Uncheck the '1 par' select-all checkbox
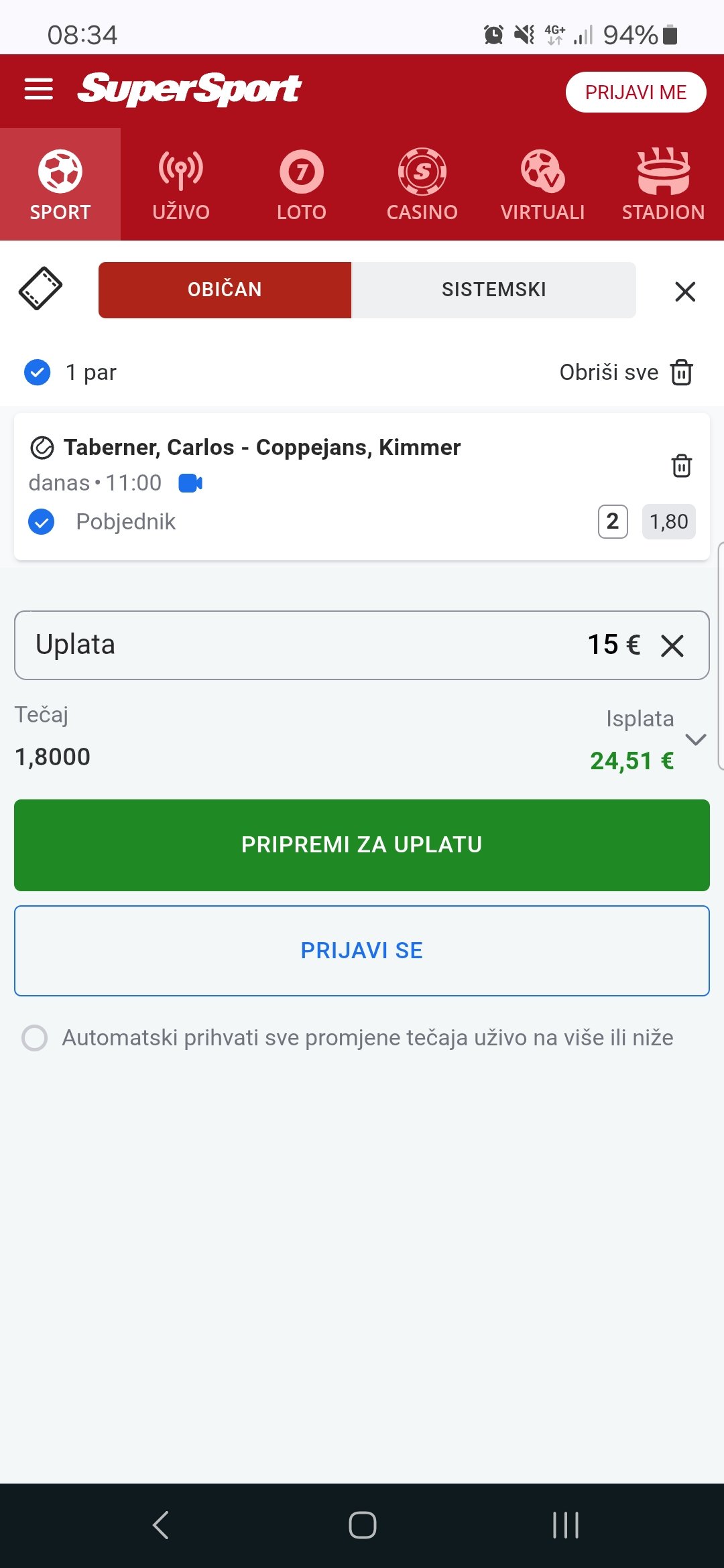The height and width of the screenshot is (1568, 724). 38,373
